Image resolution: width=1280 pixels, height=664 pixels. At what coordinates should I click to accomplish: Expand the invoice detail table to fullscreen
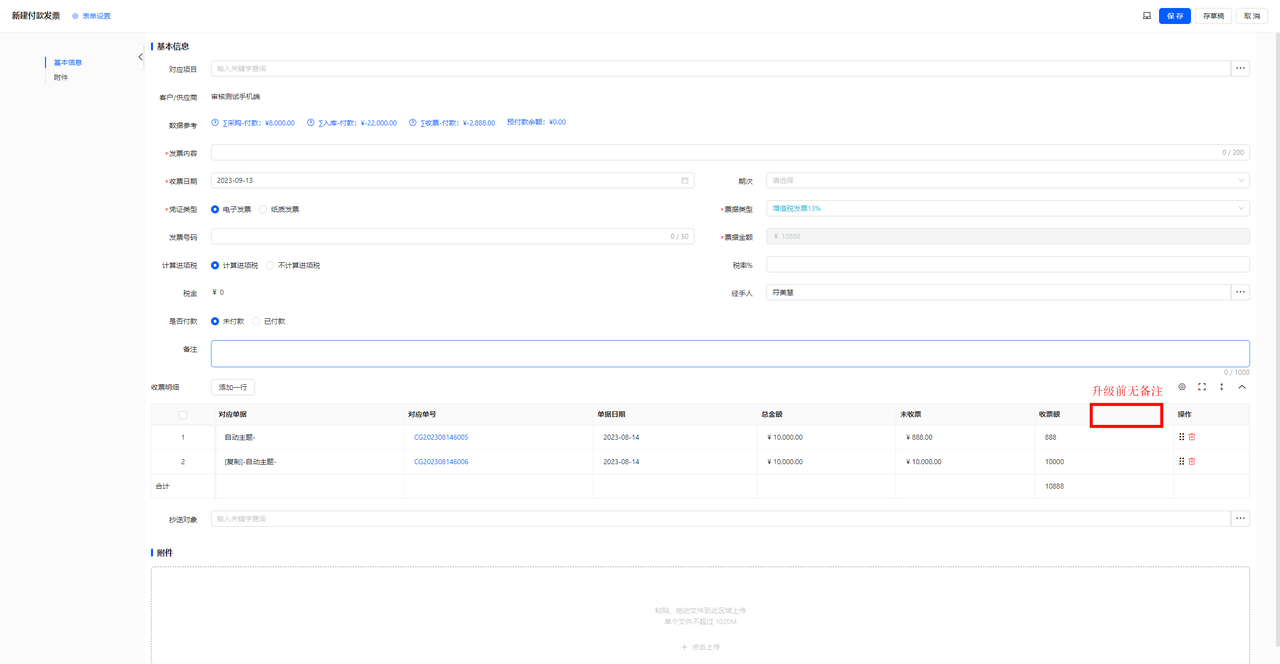point(1202,387)
